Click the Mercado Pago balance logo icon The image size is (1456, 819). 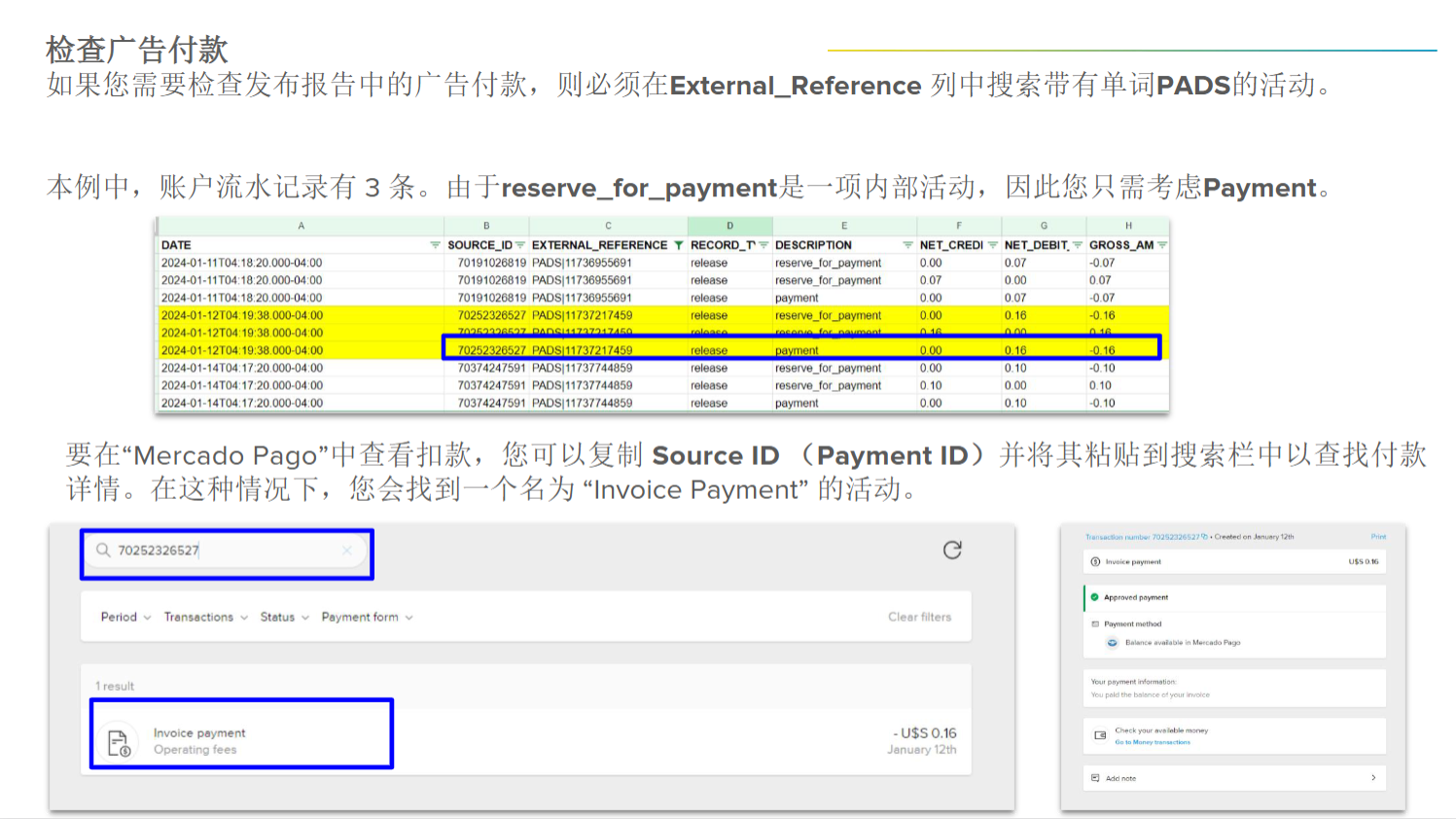[1113, 643]
